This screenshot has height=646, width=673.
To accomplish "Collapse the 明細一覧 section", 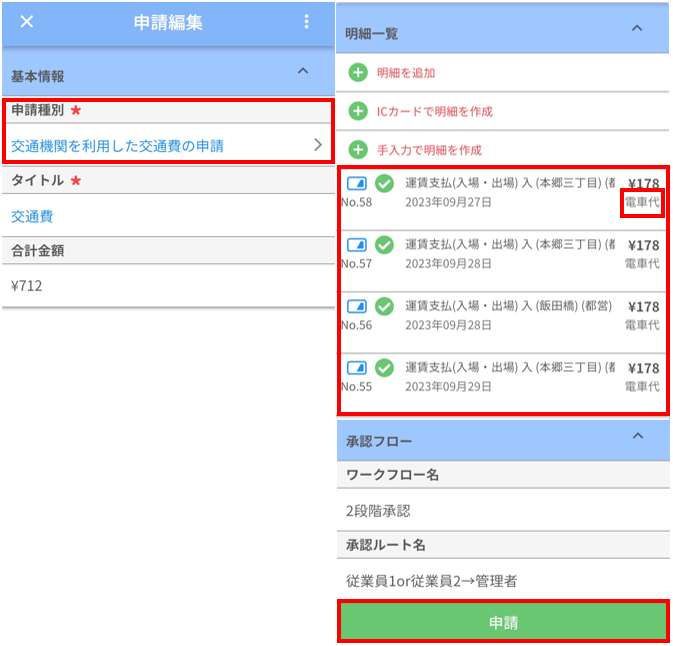I will pos(637,29).
